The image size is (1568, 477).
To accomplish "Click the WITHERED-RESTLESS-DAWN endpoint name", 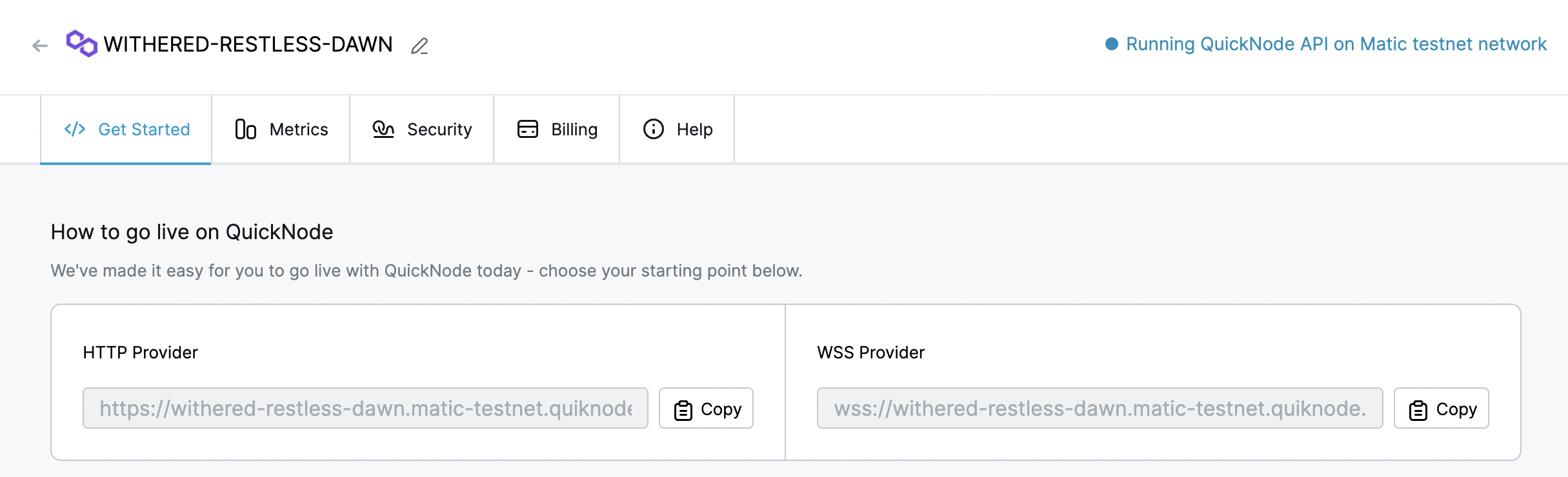I will [x=248, y=44].
